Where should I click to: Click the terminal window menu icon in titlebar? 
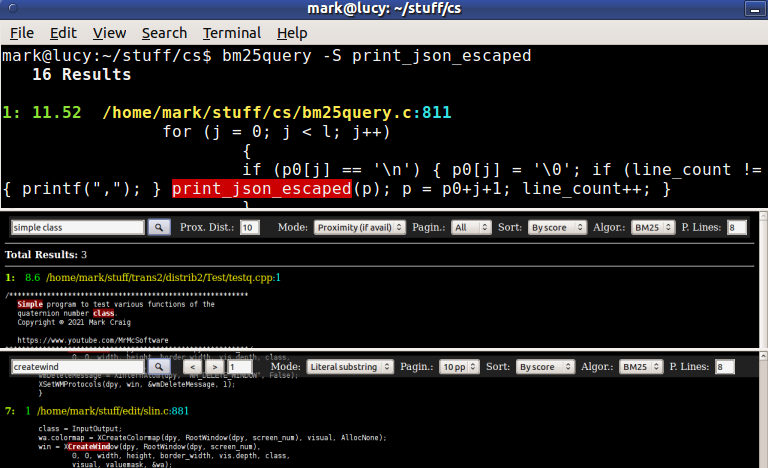coord(13,8)
